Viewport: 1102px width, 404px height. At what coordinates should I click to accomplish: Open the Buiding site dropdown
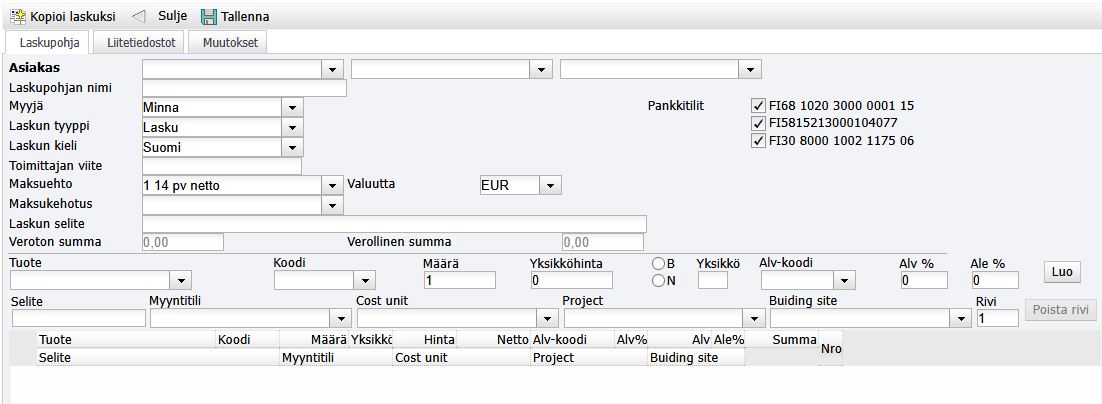(961, 318)
